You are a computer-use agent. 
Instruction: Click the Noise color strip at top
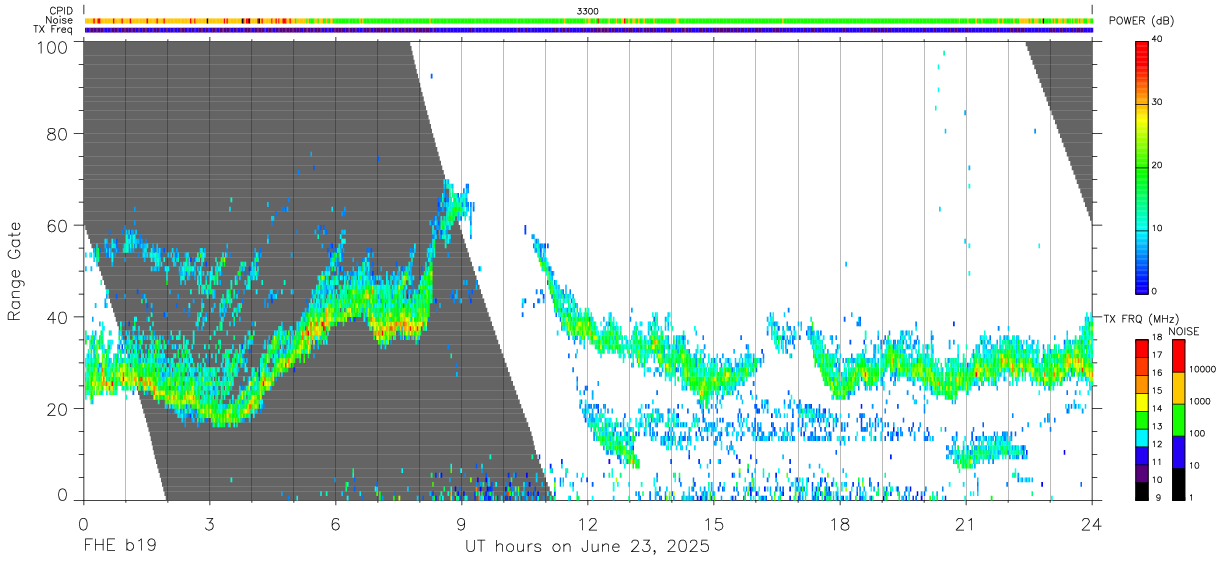tap(588, 20)
